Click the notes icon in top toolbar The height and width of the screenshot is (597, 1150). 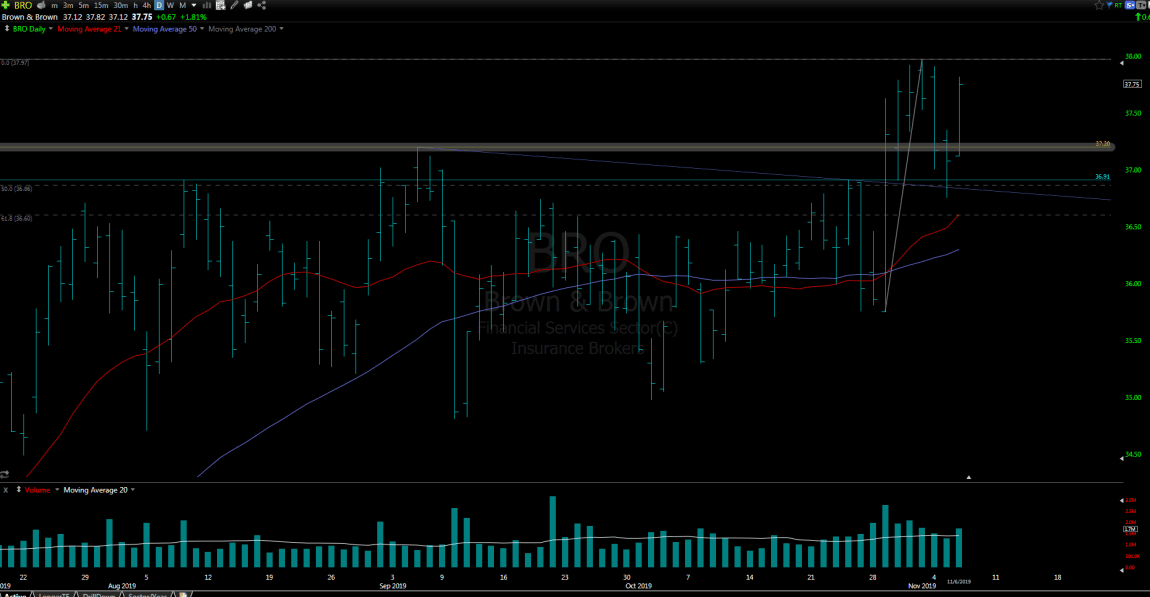click(248, 5)
